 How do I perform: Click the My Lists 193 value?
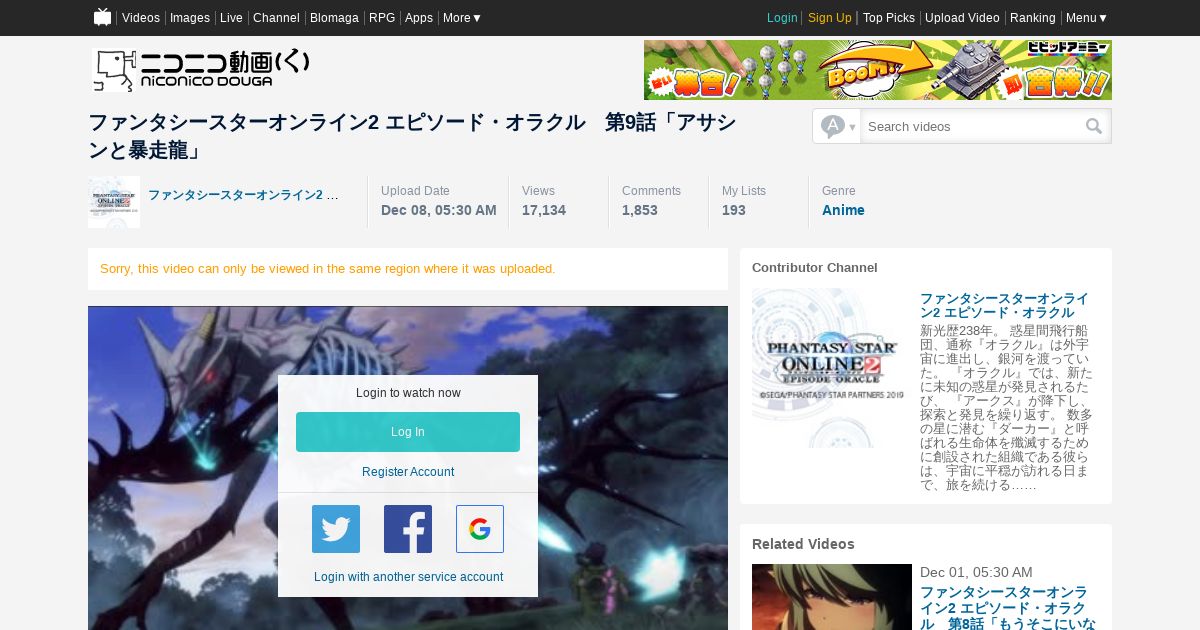[734, 210]
